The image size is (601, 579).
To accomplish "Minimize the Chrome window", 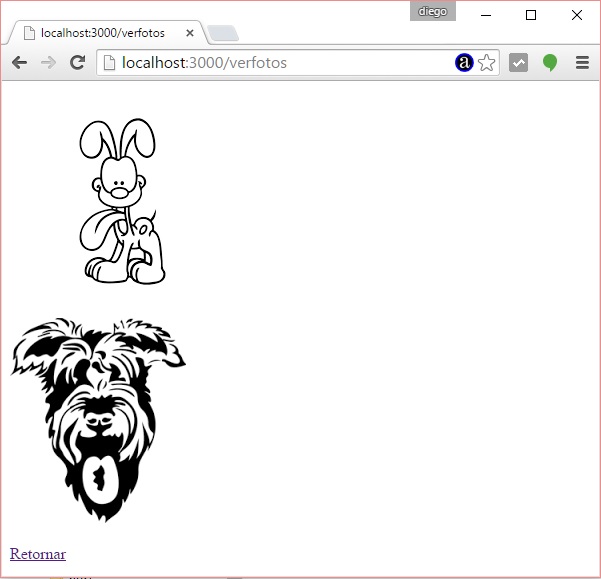I will click(486, 15).
